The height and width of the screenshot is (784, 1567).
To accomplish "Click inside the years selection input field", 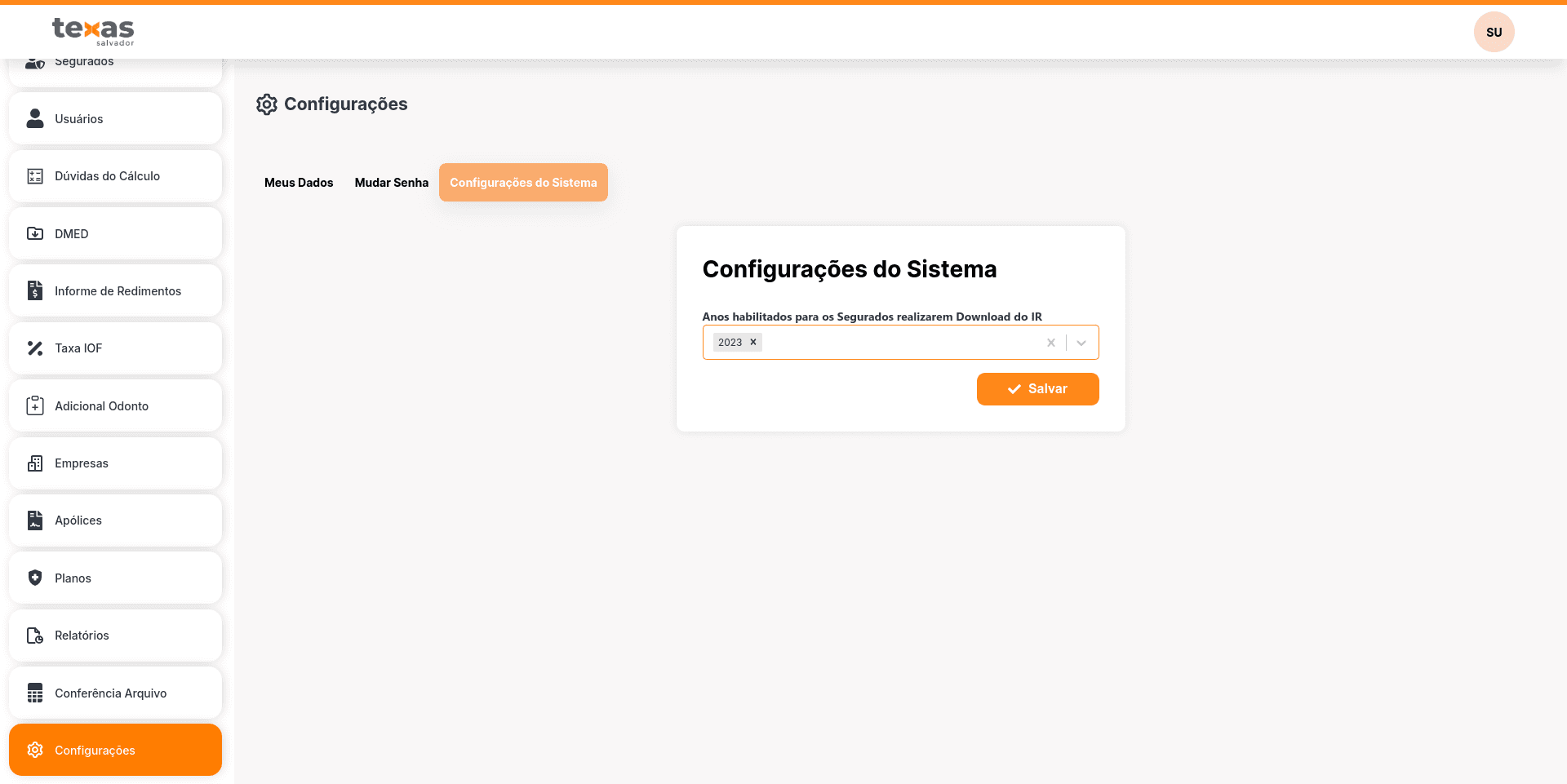I will 898,343.
